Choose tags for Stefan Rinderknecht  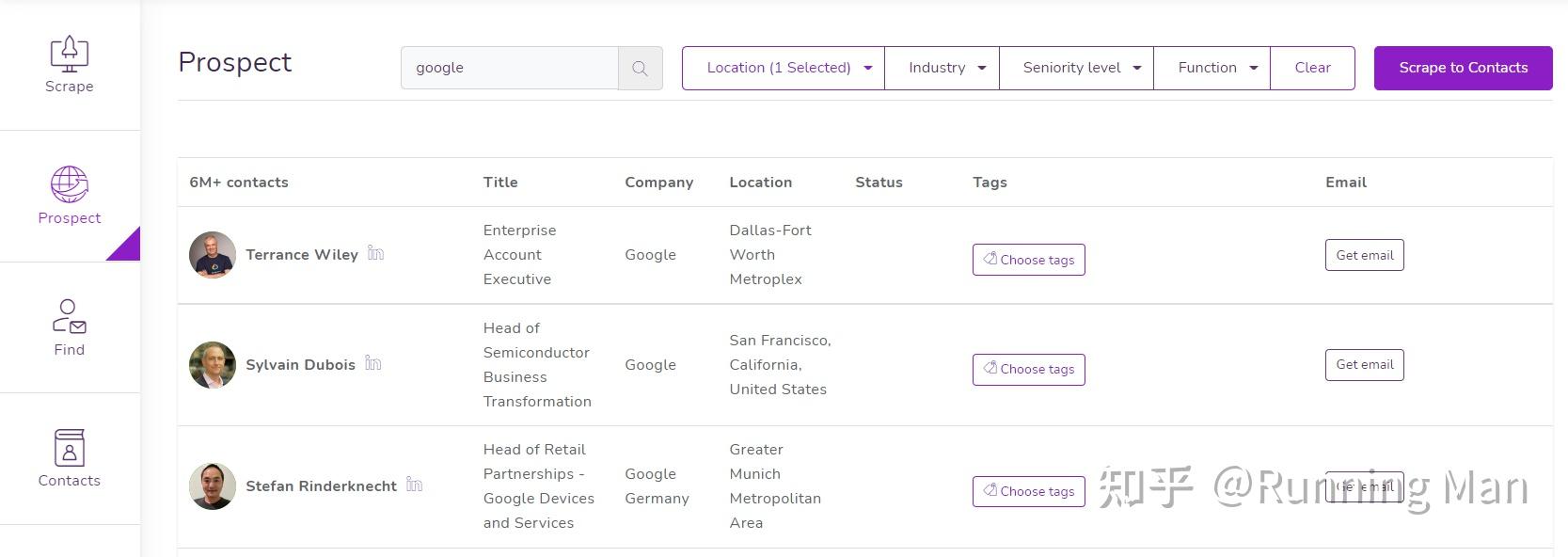(1028, 491)
